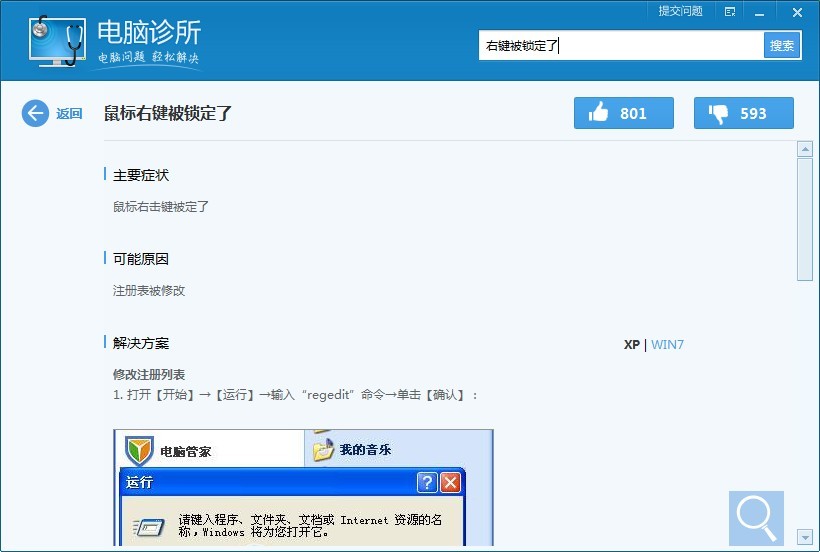
Task: Minimize the 电脑诊所 window
Action: point(760,13)
